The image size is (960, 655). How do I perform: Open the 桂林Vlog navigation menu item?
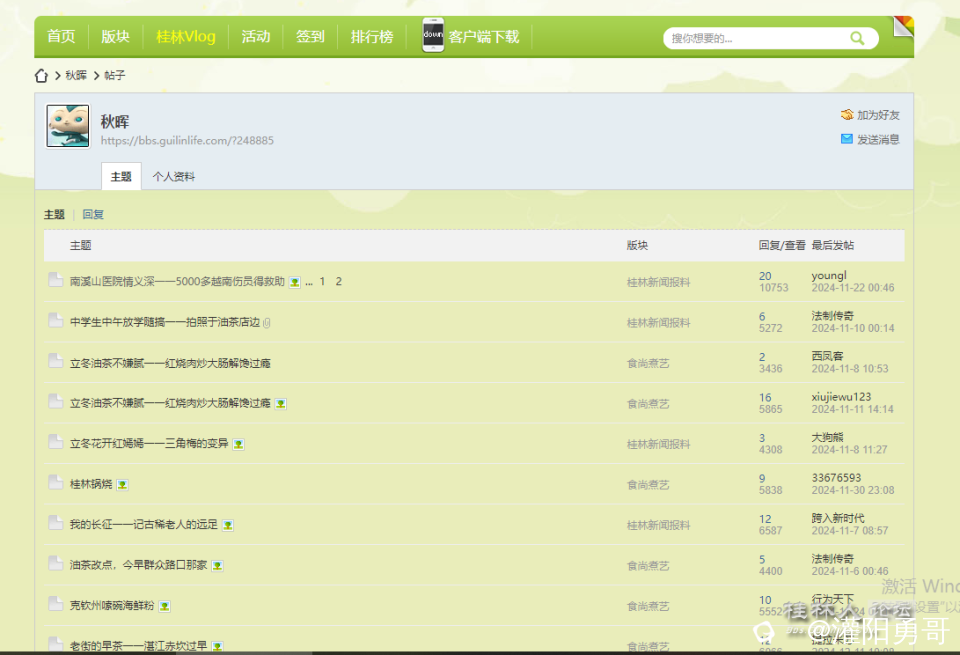click(185, 37)
